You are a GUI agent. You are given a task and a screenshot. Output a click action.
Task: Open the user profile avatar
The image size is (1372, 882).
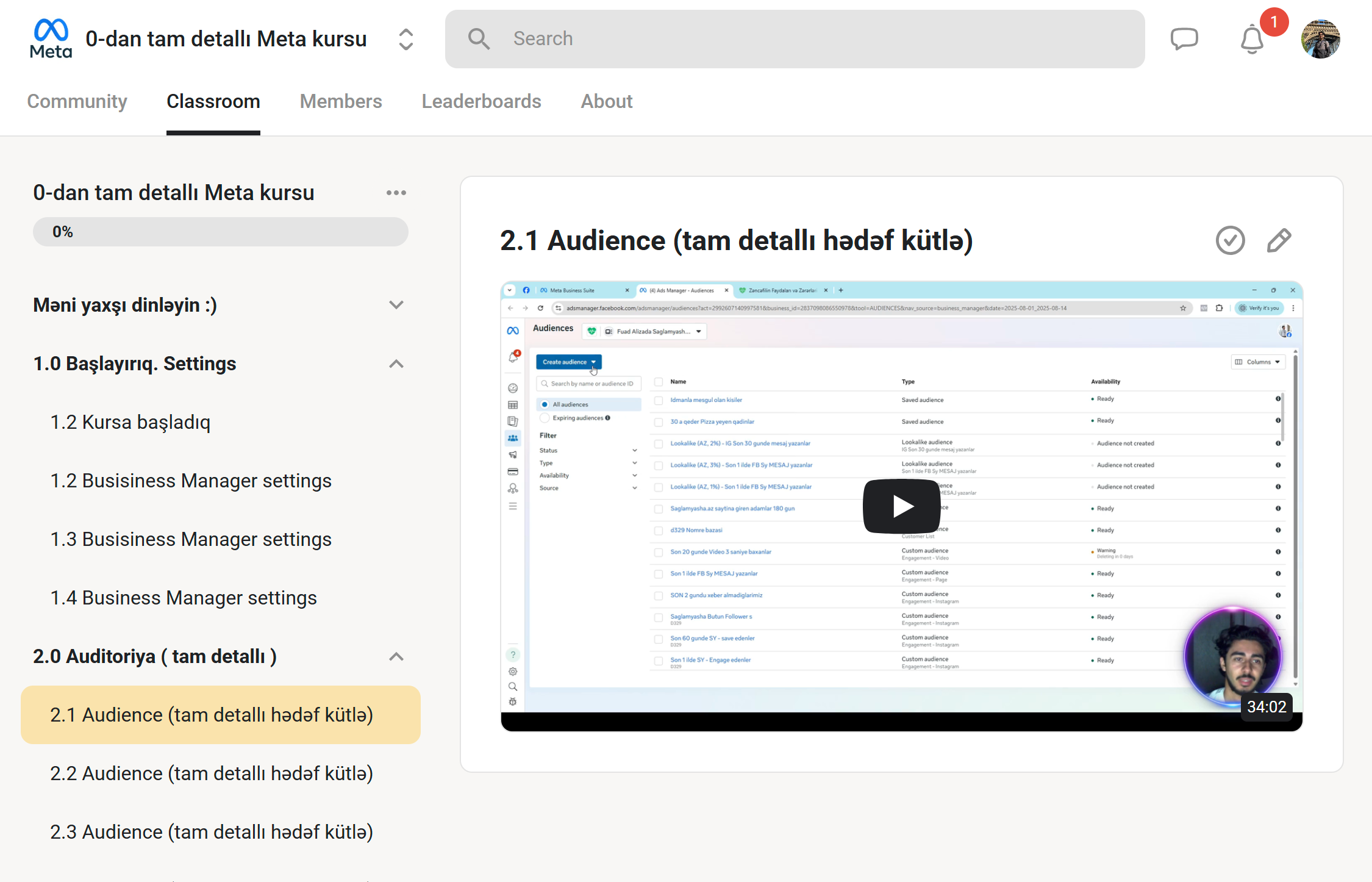pos(1320,39)
